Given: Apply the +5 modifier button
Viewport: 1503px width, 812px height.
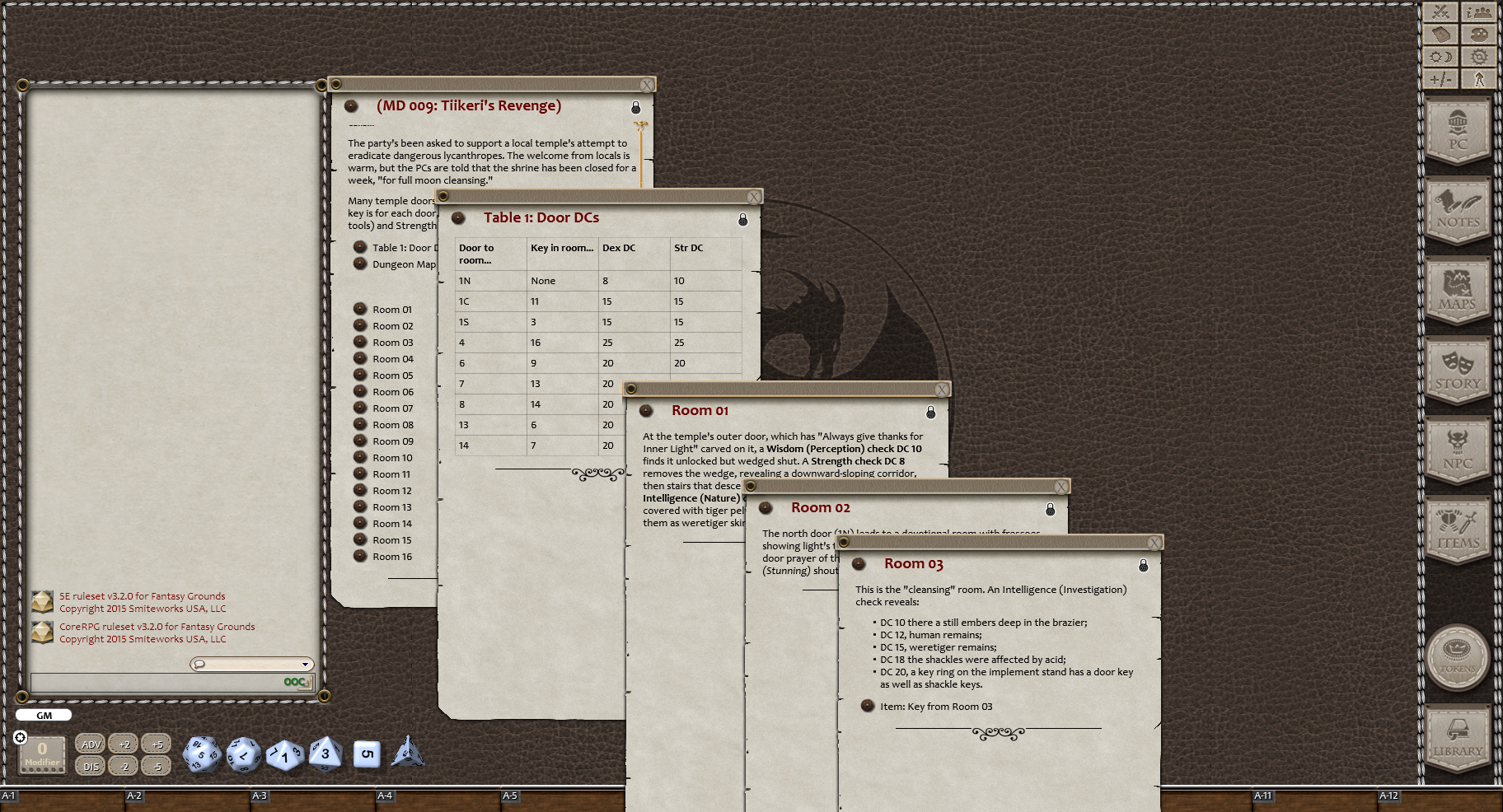Looking at the screenshot, I should (x=157, y=743).
